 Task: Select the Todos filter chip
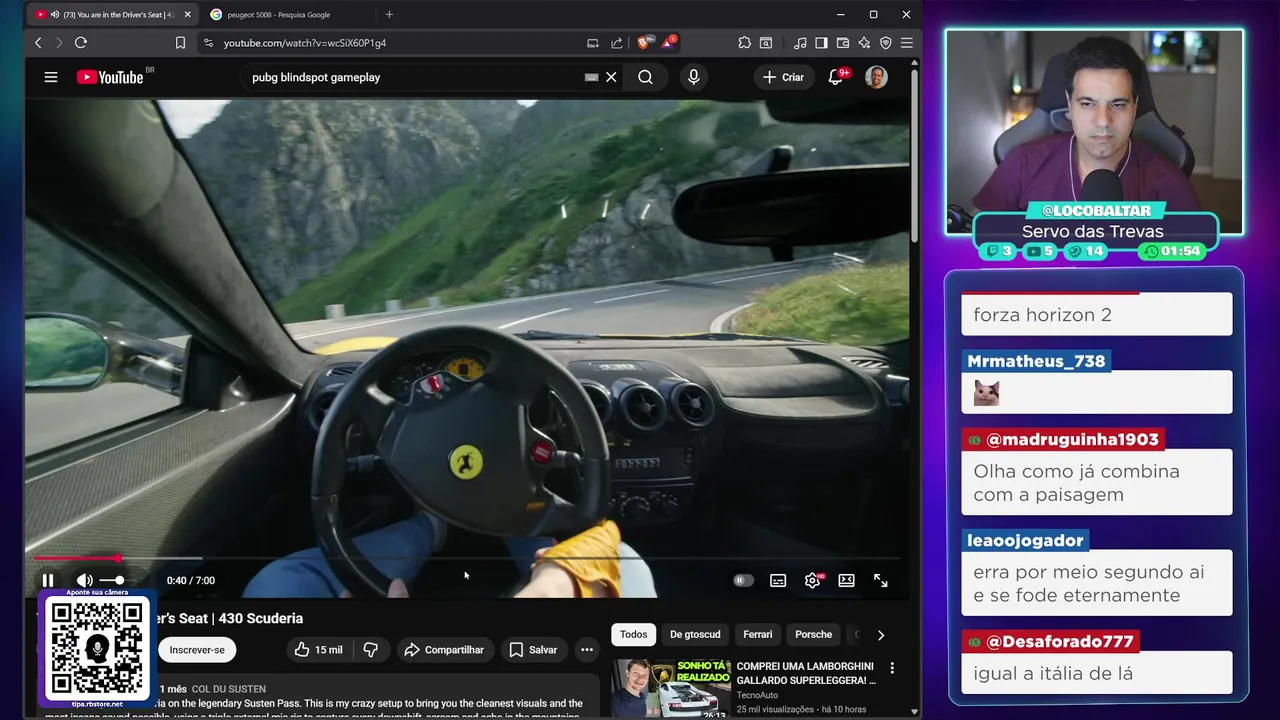[x=633, y=635]
